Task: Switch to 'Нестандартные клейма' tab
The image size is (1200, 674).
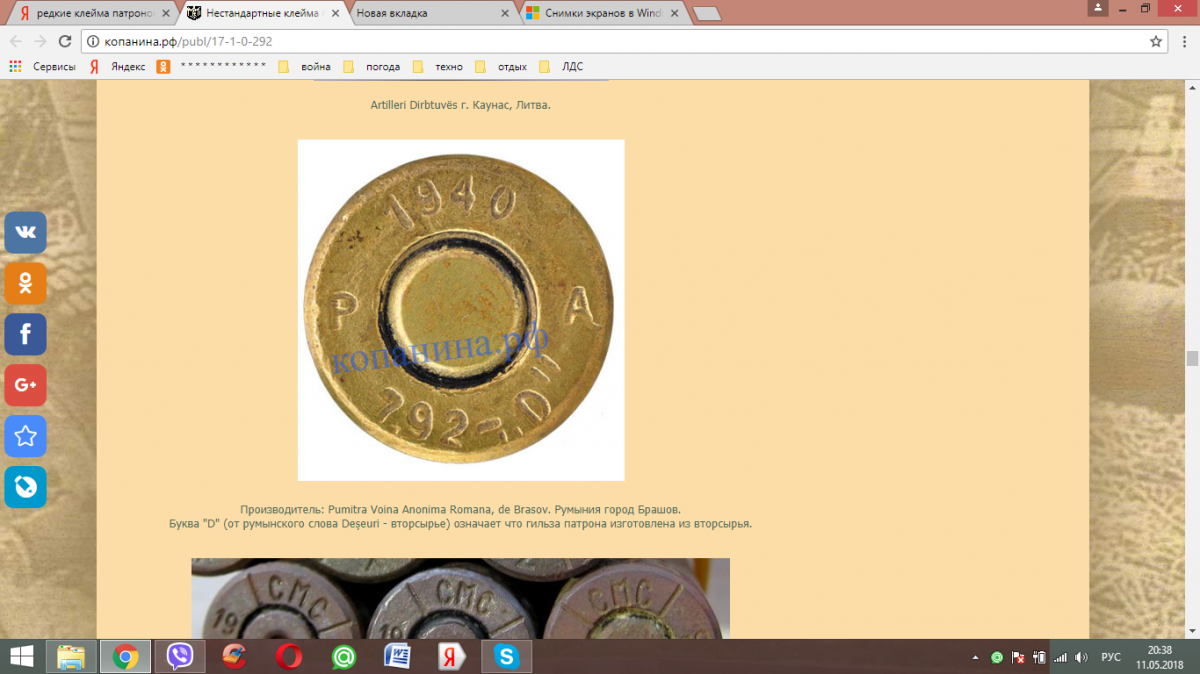Action: (262, 14)
